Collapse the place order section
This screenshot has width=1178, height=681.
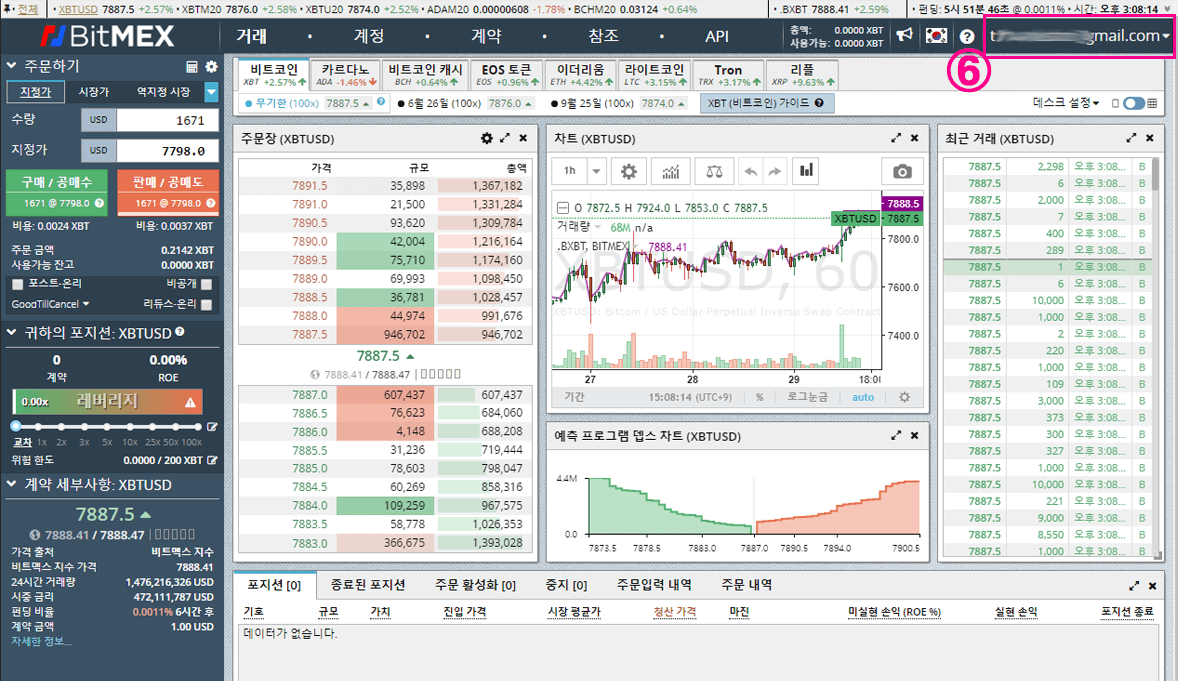tap(11, 66)
